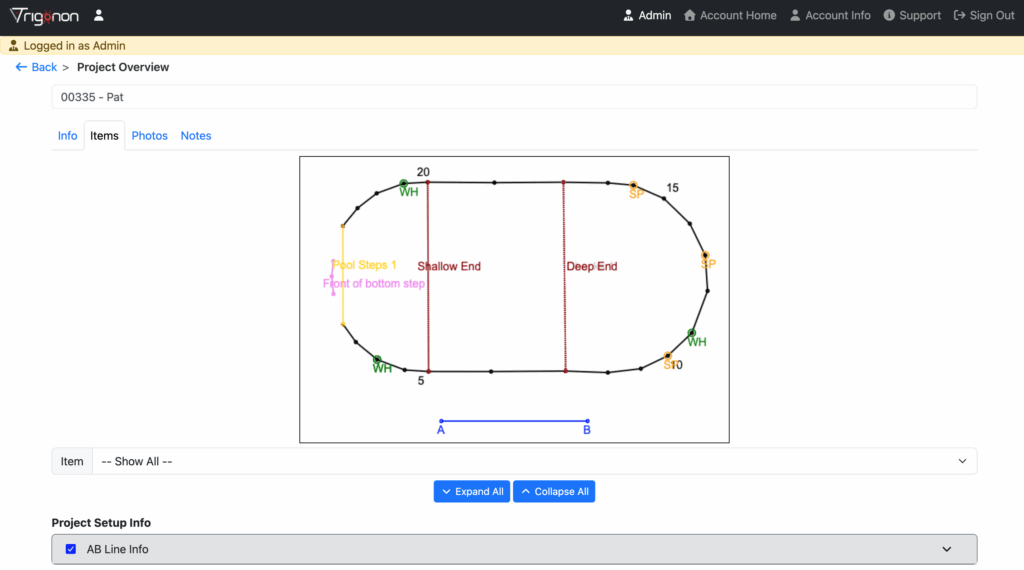Click the Admin user icon
Image resolution: width=1024 pixels, height=570 pixels.
[628, 16]
